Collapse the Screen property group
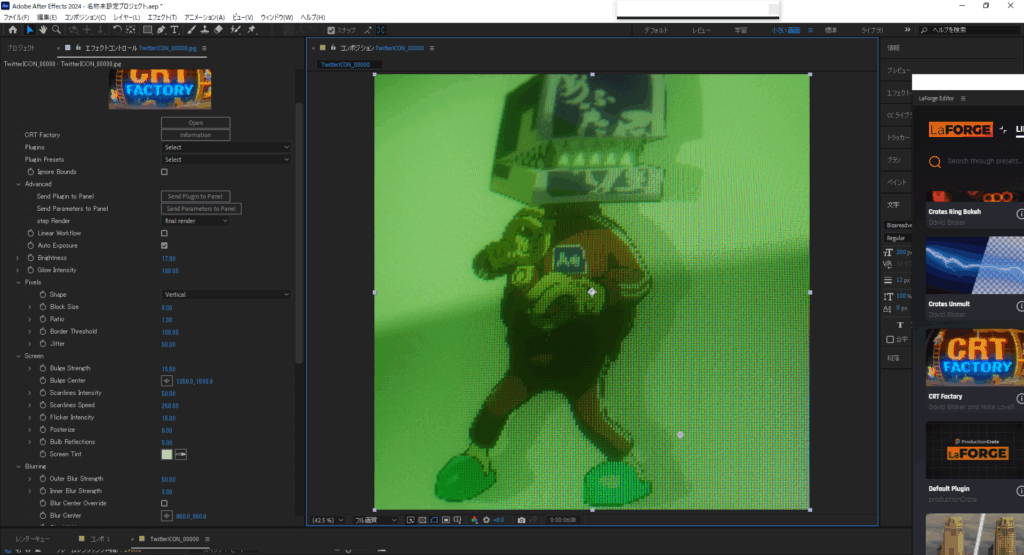This screenshot has width=1024, height=555. pyautogui.click(x=18, y=356)
